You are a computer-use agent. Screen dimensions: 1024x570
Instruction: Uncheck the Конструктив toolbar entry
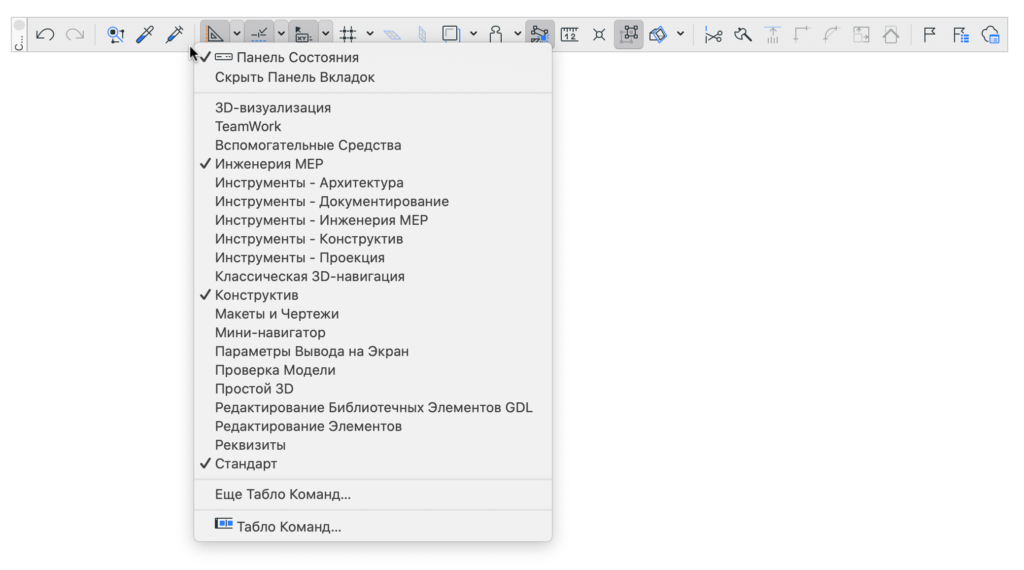tap(256, 295)
